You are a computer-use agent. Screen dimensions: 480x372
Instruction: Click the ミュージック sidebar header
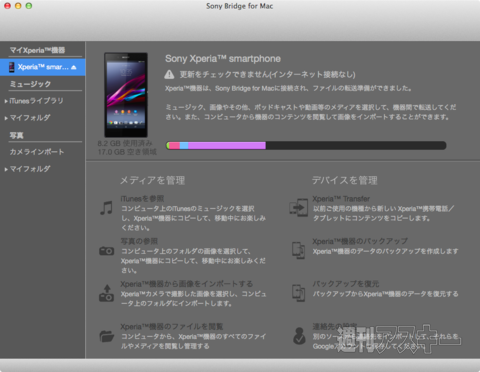[30, 84]
